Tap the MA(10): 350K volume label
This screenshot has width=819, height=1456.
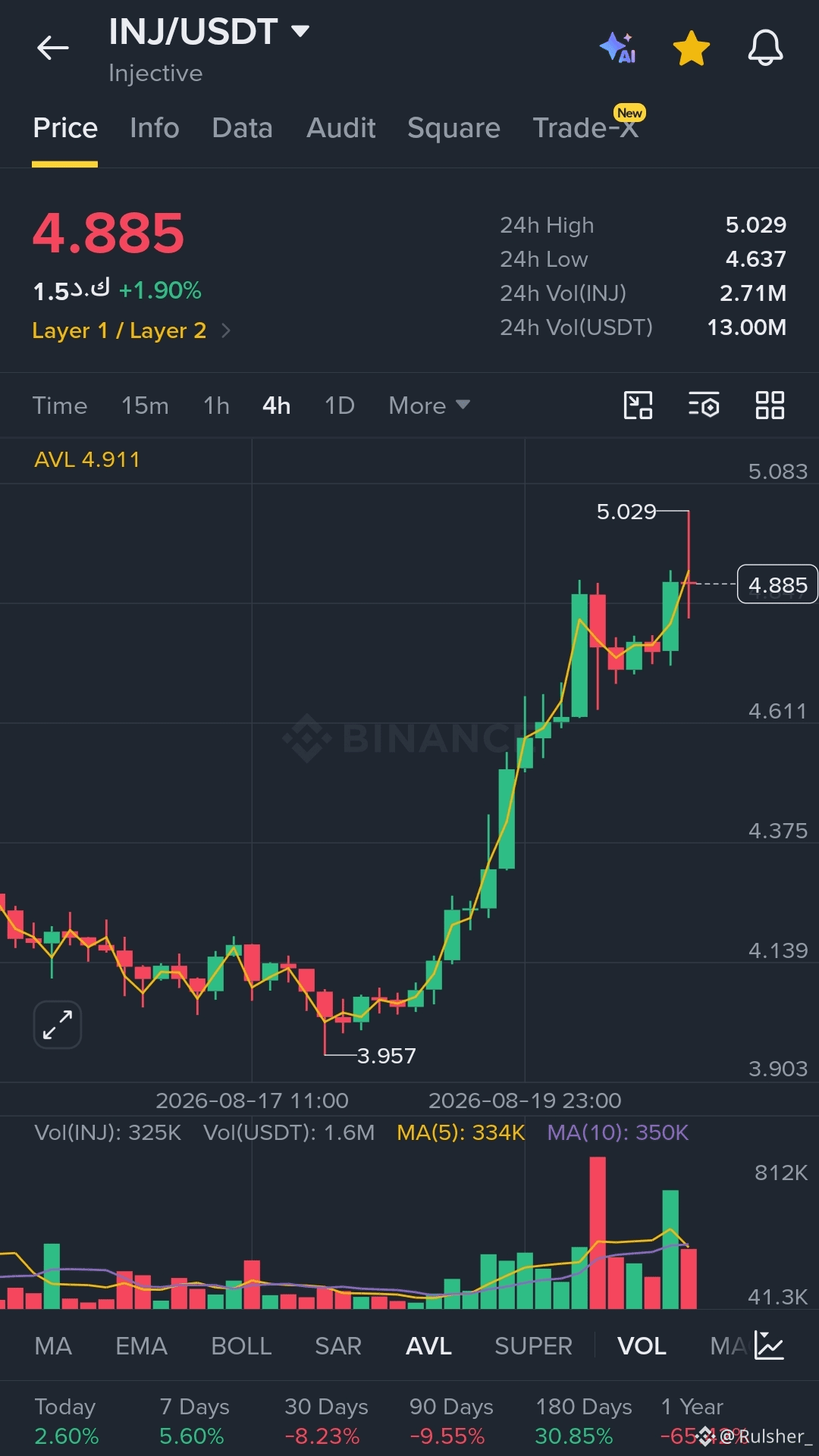[618, 1132]
